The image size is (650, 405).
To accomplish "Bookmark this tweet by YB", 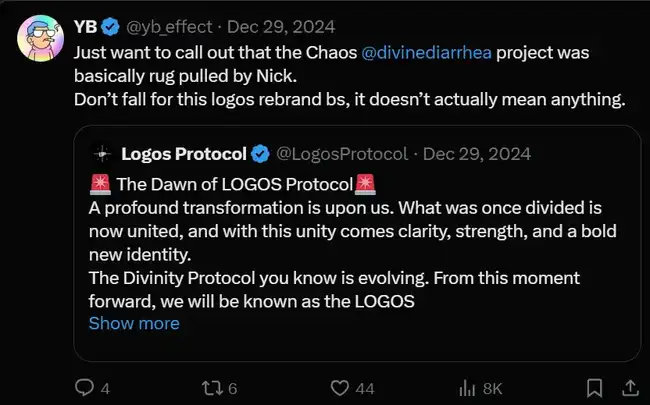I will click(x=594, y=386).
